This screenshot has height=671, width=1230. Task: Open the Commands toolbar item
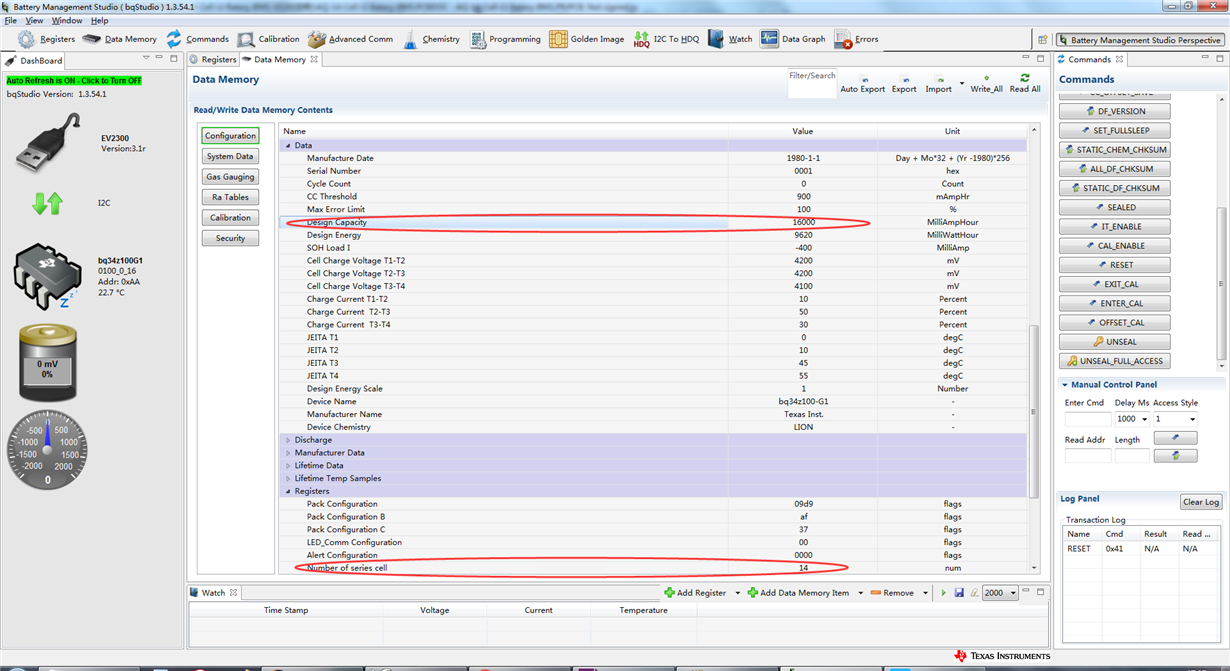point(197,39)
